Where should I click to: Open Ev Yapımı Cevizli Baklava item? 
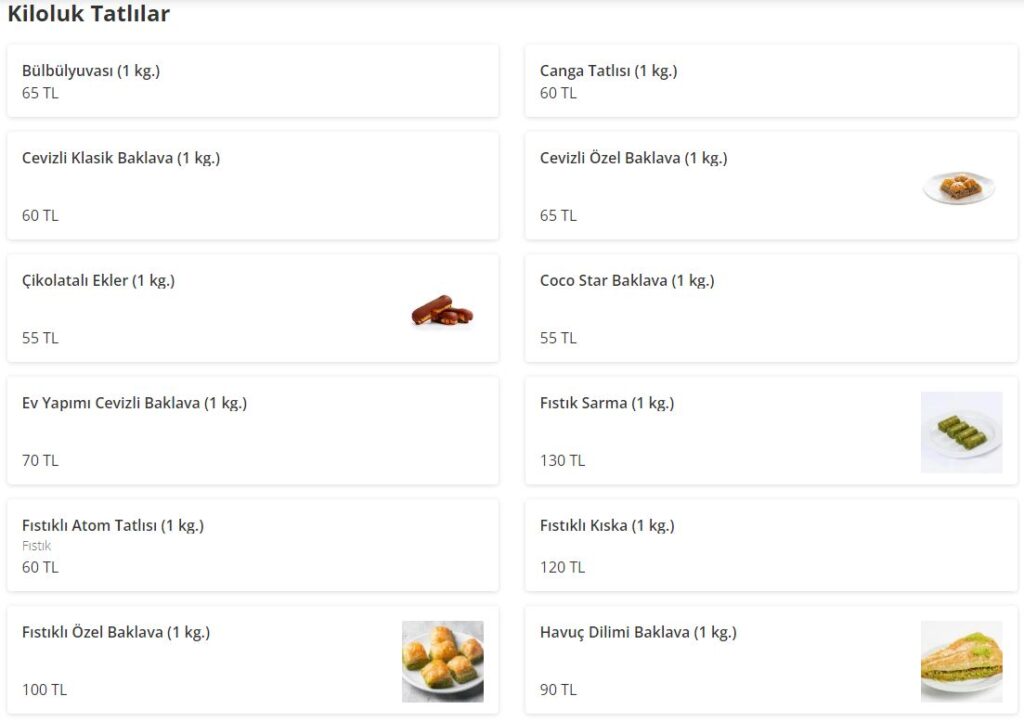click(x=134, y=403)
